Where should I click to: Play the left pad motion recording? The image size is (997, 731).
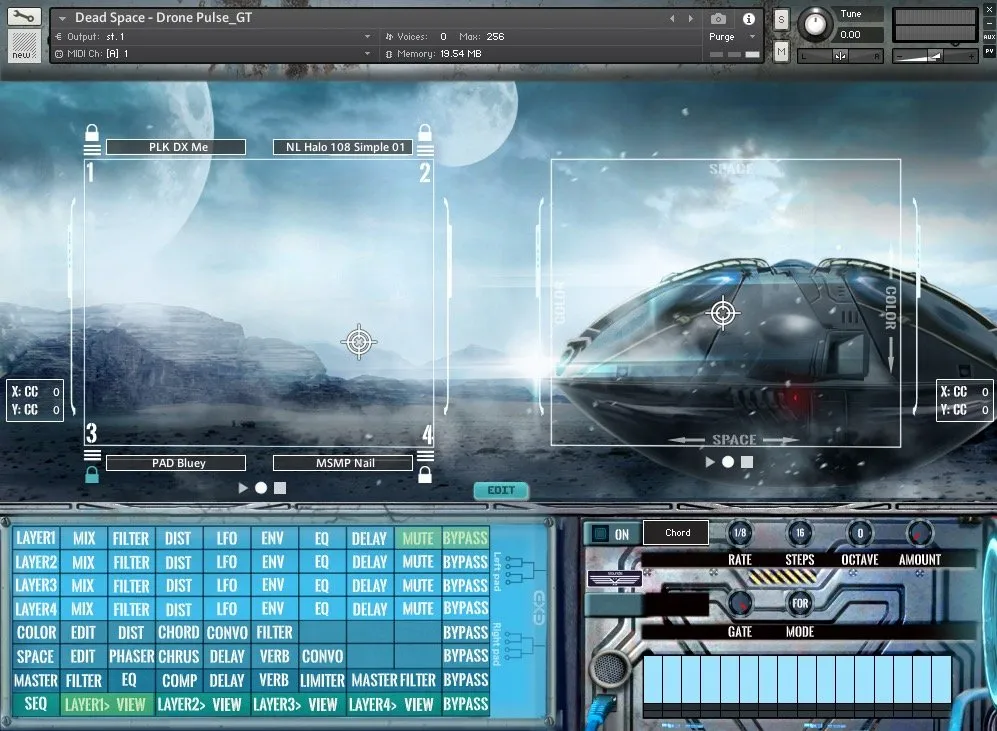242,488
